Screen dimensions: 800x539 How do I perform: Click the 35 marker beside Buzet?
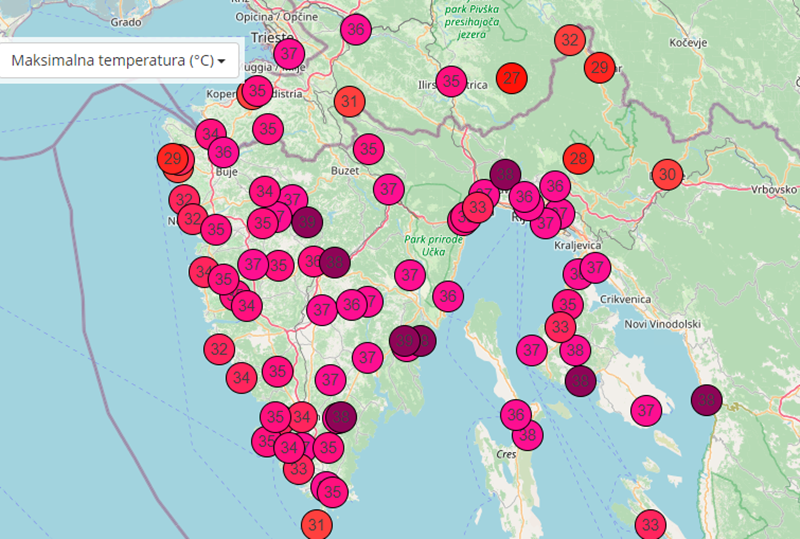coord(369,149)
